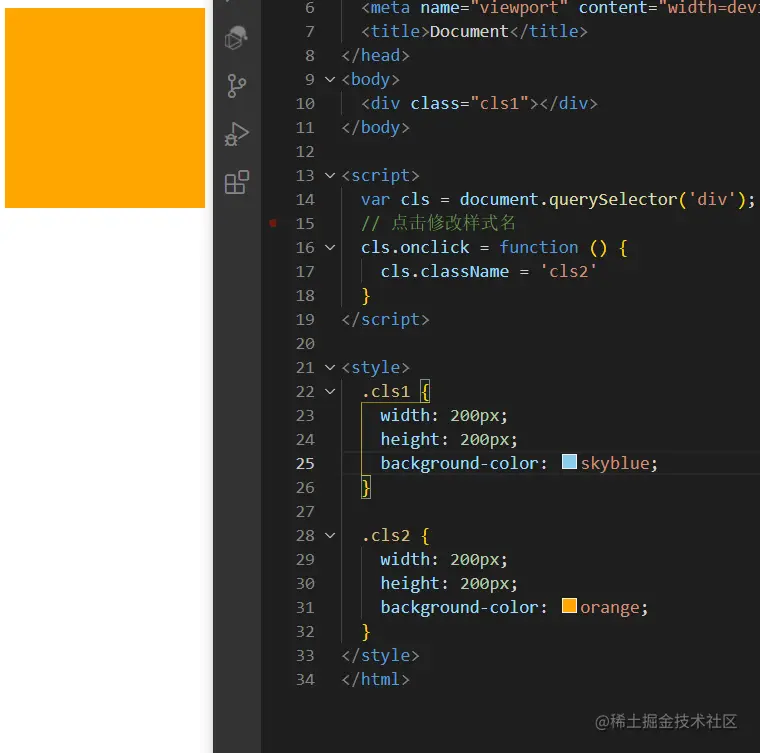Open the skyblue color swatch picker
Screen dimensions: 760x753
(x=569, y=461)
